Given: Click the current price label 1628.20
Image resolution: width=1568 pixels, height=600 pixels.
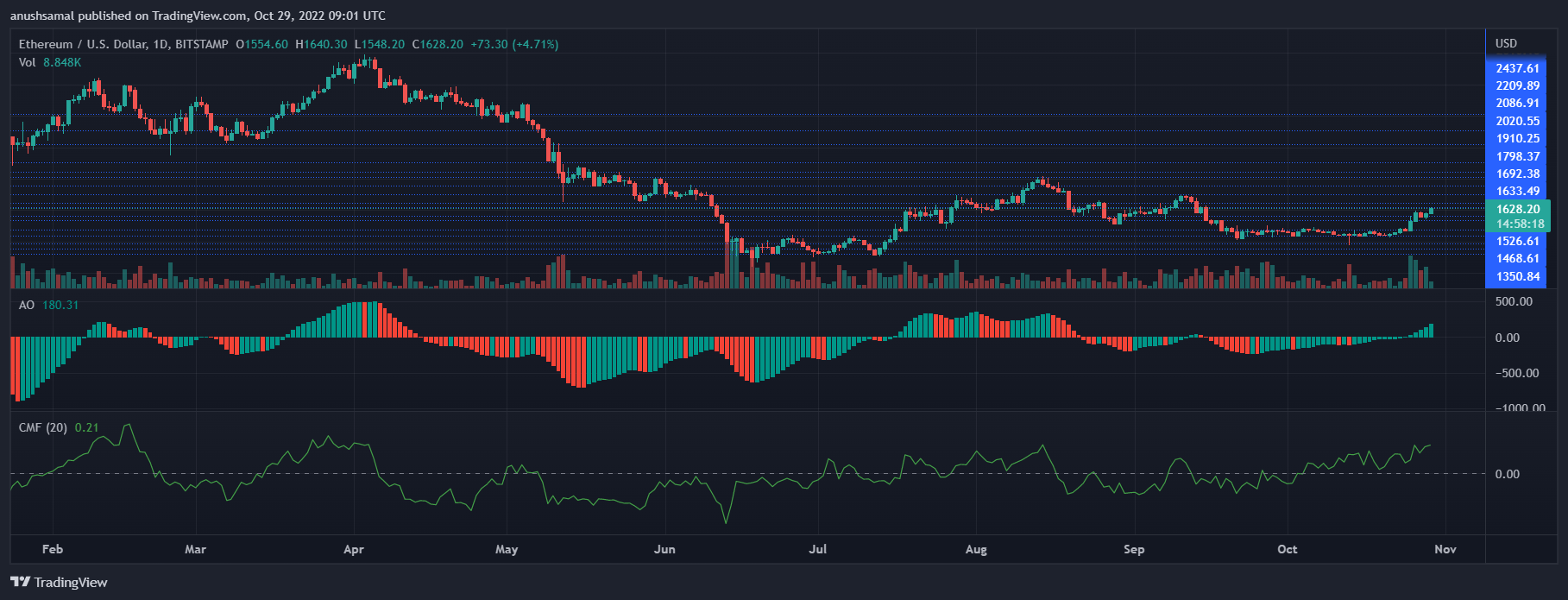Looking at the screenshot, I should [x=1517, y=209].
